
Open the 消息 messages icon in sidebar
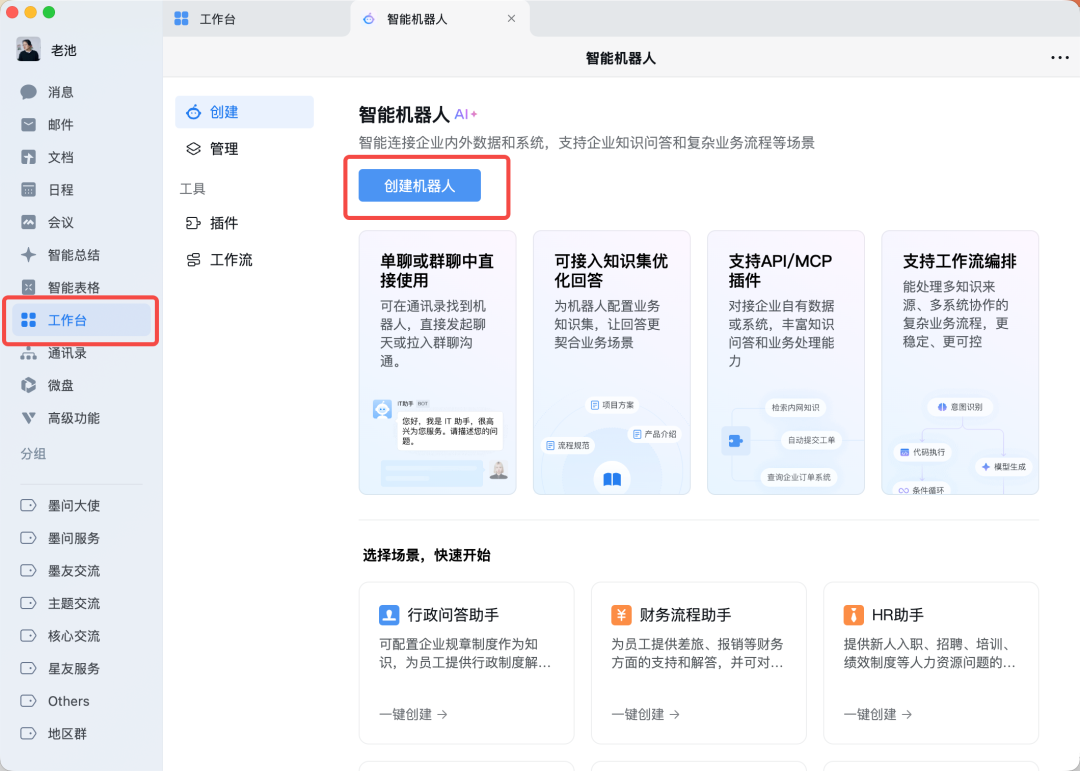29,92
